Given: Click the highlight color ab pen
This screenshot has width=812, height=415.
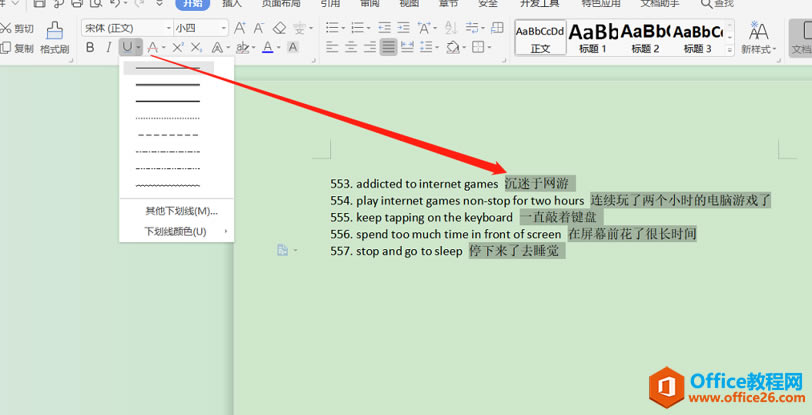Looking at the screenshot, I should [242, 48].
